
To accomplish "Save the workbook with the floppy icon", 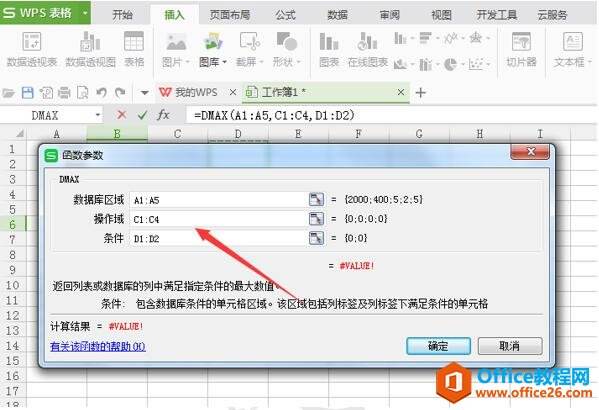I will pyautogui.click(x=28, y=93).
